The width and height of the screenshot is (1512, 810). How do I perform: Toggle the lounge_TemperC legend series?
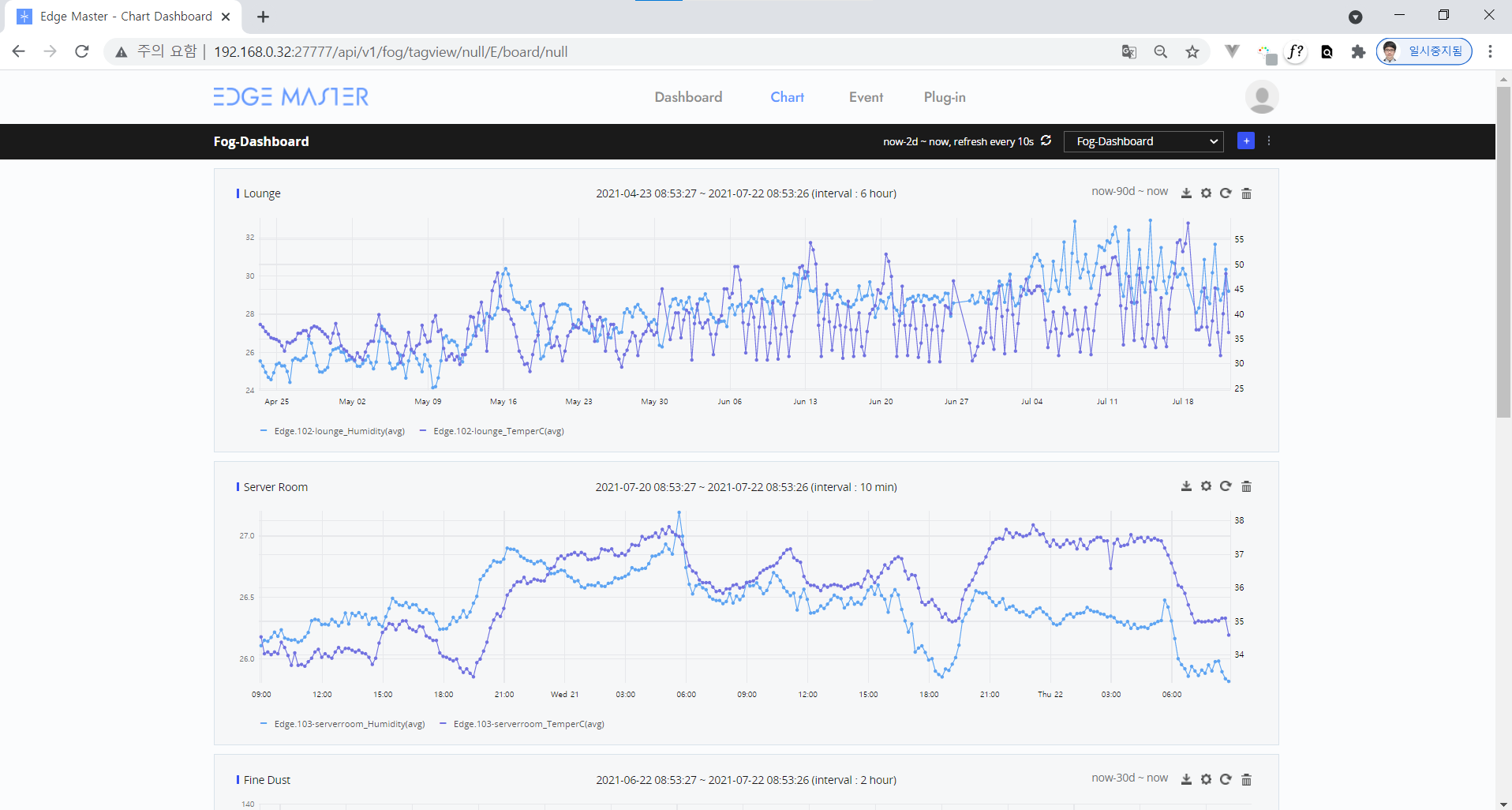(492, 431)
